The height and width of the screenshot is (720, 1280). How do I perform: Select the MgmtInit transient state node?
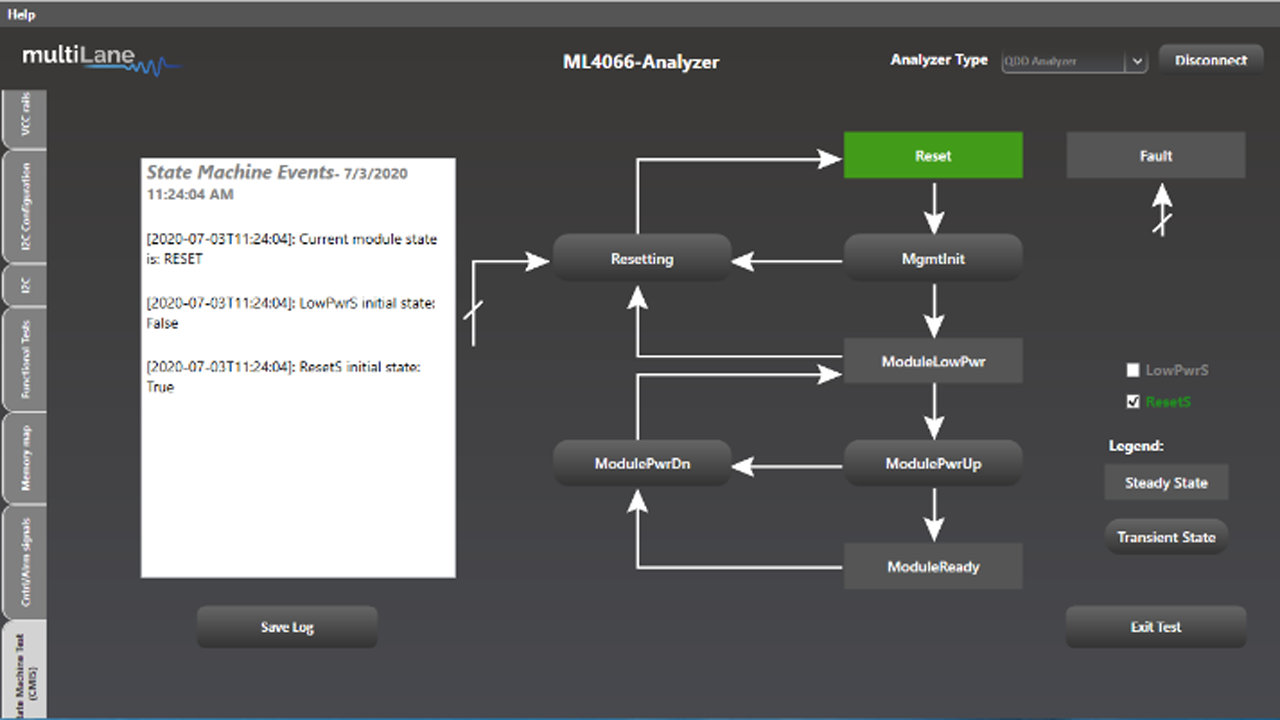[933, 259]
